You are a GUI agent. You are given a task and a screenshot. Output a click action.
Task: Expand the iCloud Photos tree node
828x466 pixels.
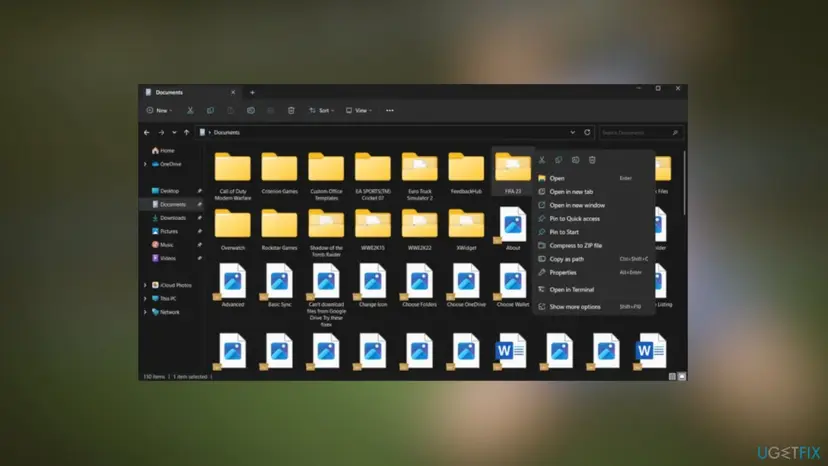(145, 285)
